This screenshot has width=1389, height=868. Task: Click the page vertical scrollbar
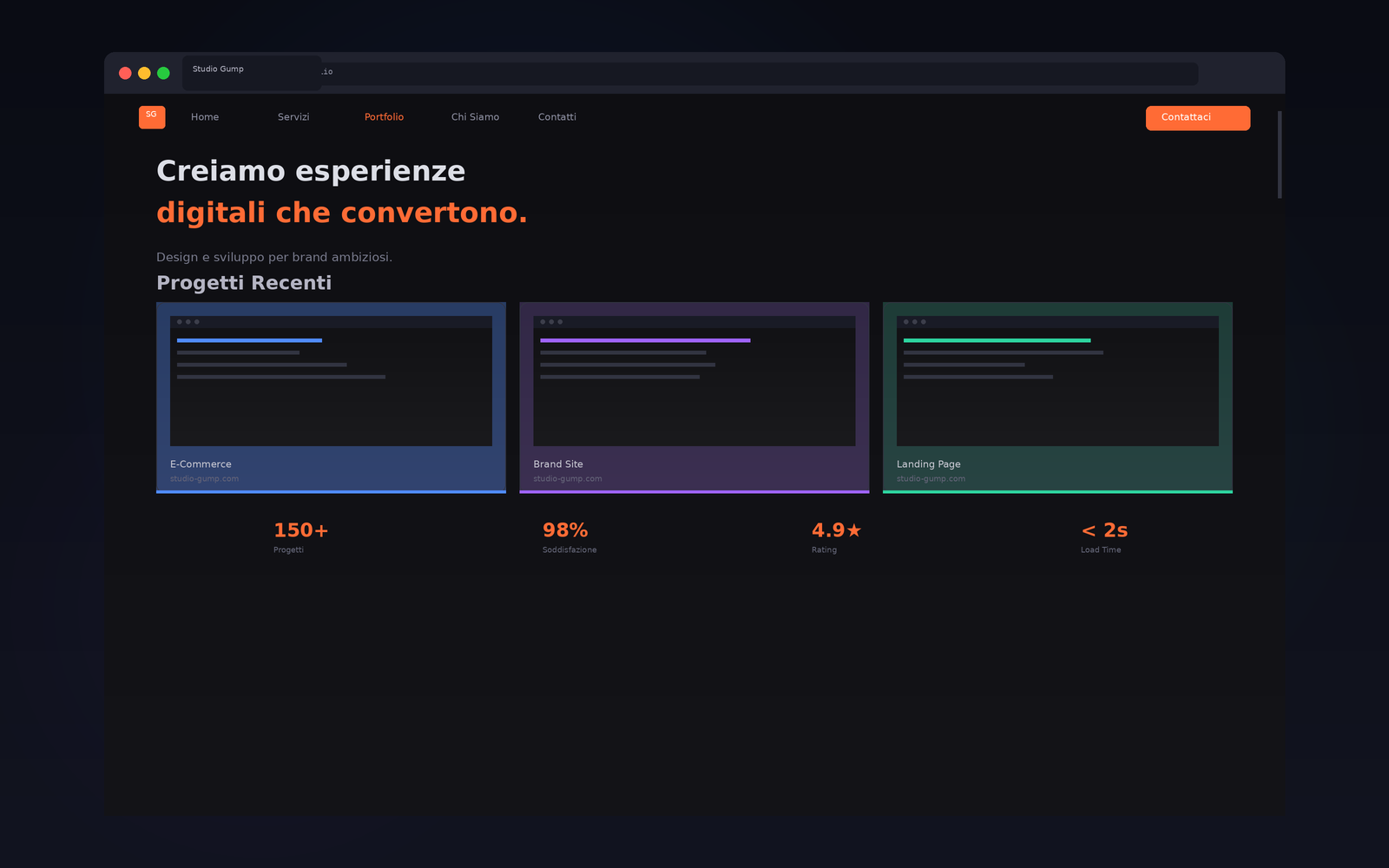(x=1280, y=155)
